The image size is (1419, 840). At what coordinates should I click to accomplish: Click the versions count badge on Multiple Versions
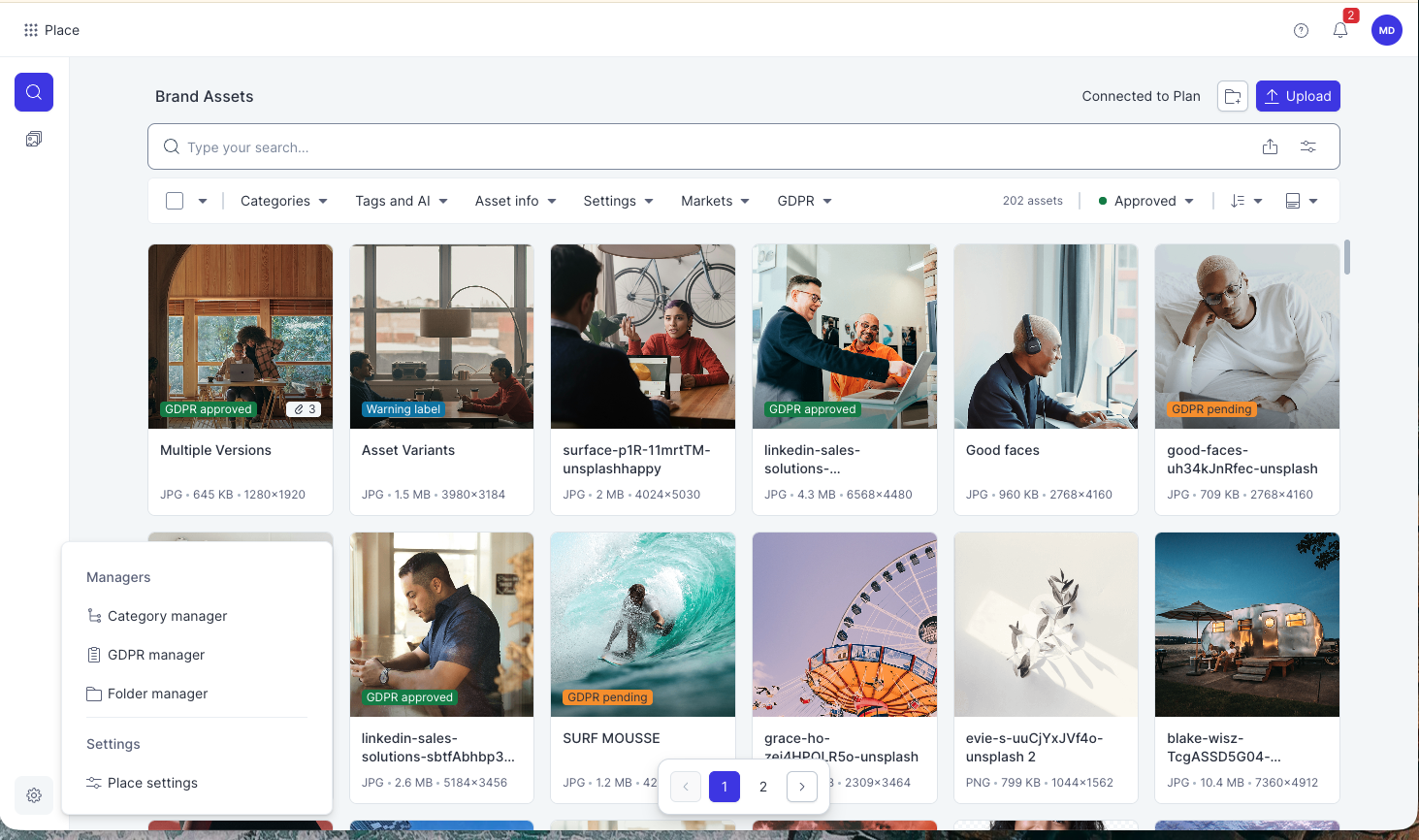point(306,409)
